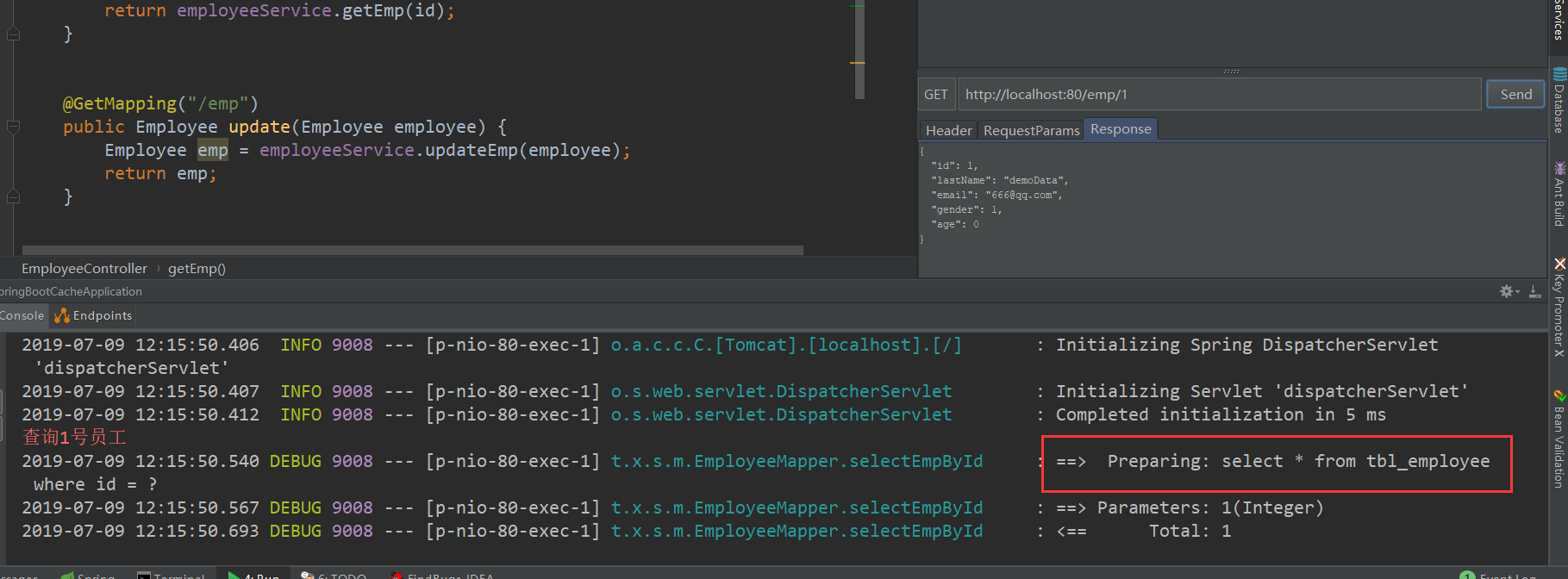Click 'Completed initialization in 5 ms' log line
Screen dimensions: 1568x579
[1221, 414]
